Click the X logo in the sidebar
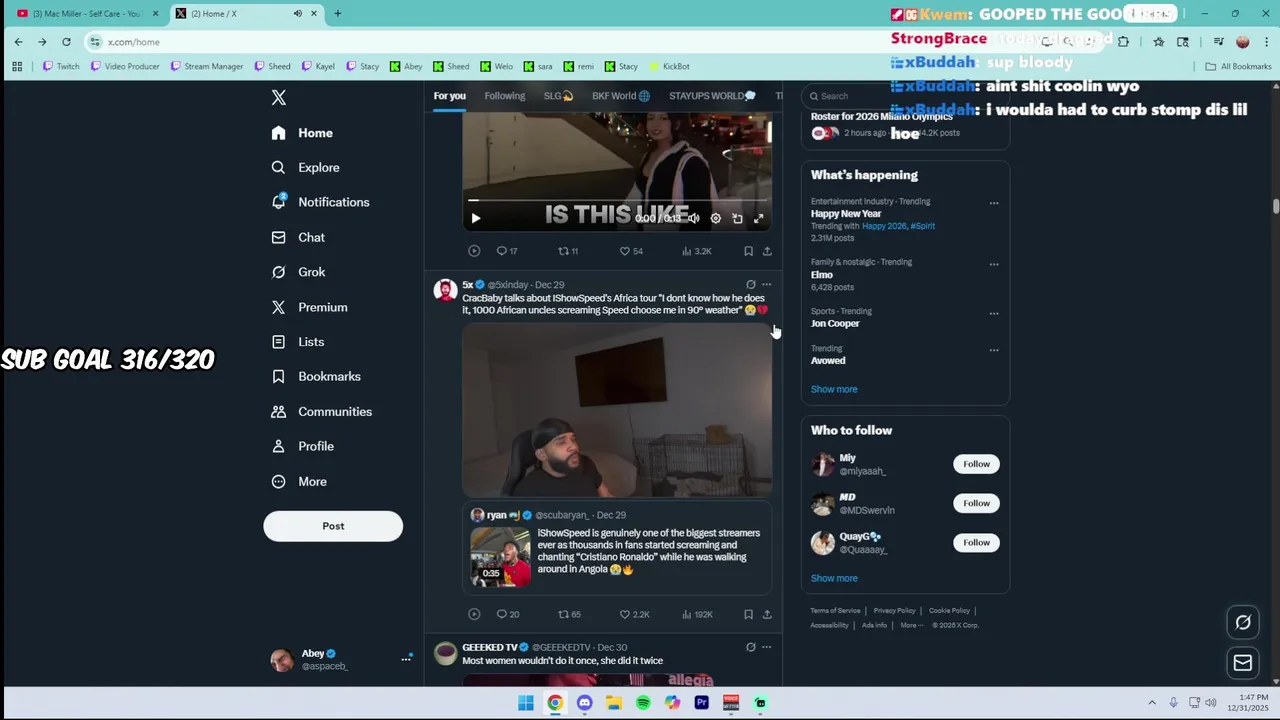Screen dimensions: 1280x720 279,97
